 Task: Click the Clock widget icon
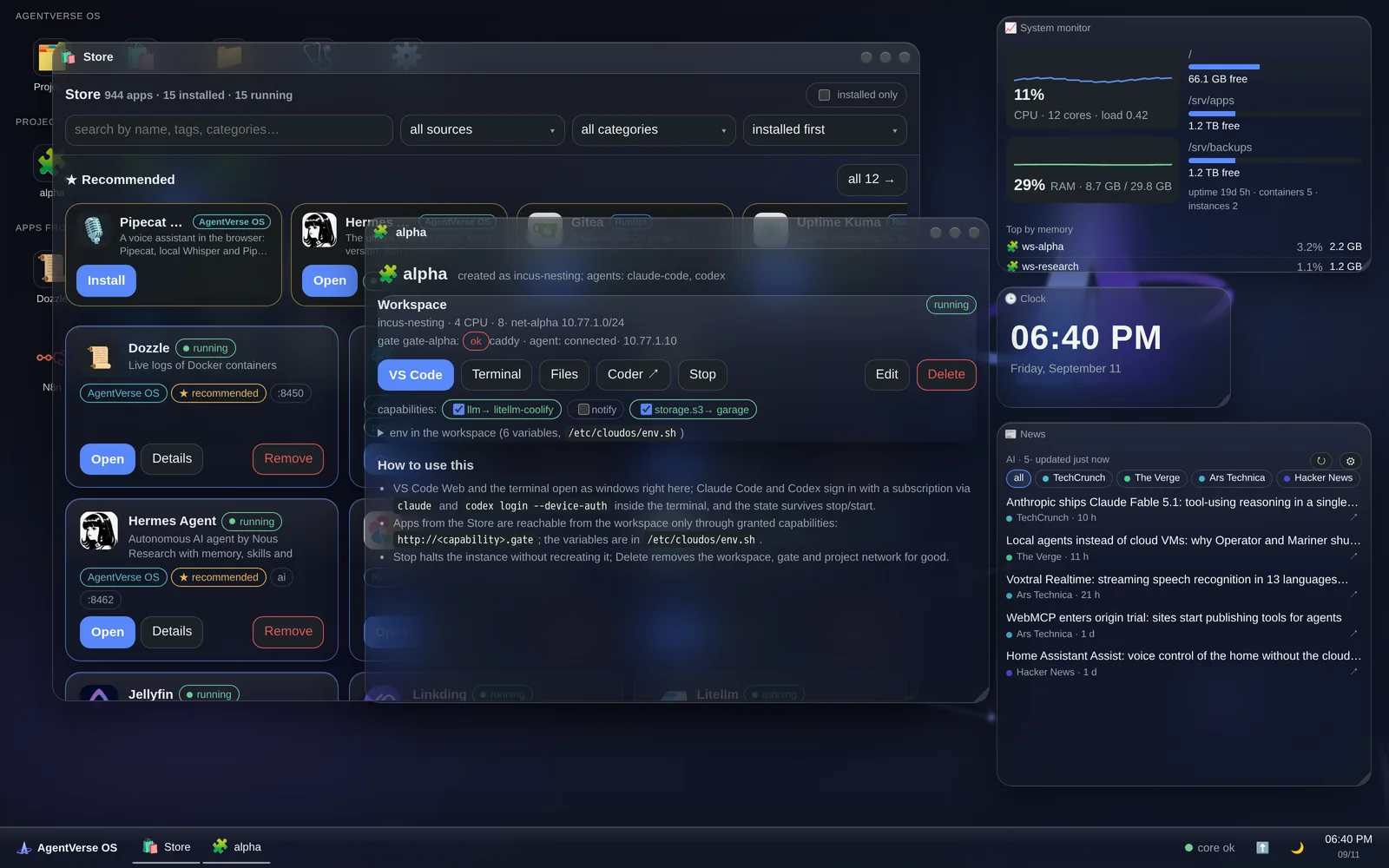(x=1010, y=299)
